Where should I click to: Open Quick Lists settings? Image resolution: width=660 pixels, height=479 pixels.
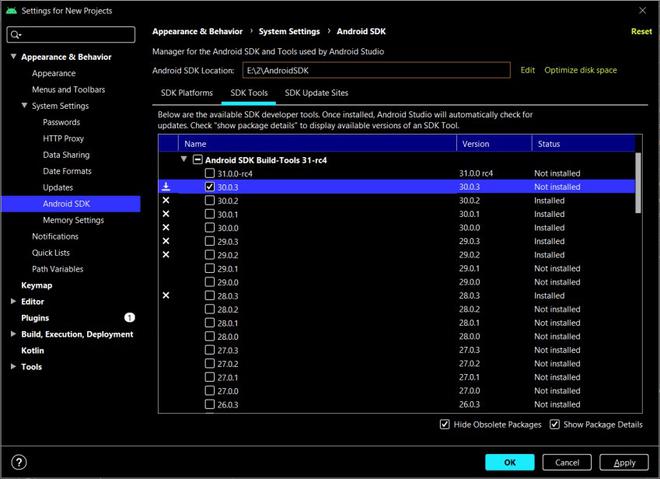(51, 253)
